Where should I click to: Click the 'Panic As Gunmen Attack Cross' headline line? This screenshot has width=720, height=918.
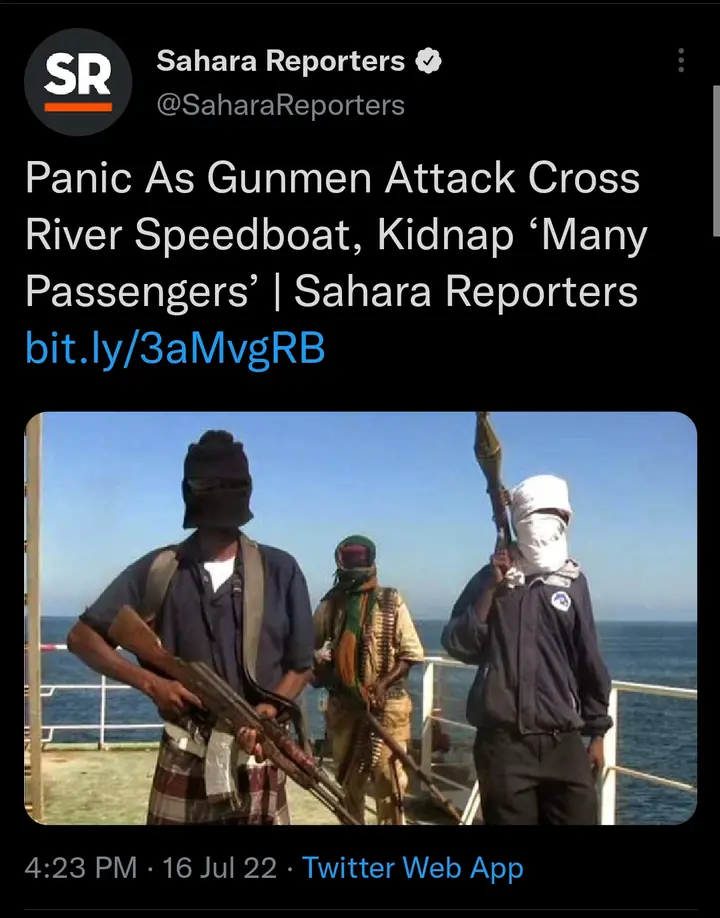click(332, 179)
